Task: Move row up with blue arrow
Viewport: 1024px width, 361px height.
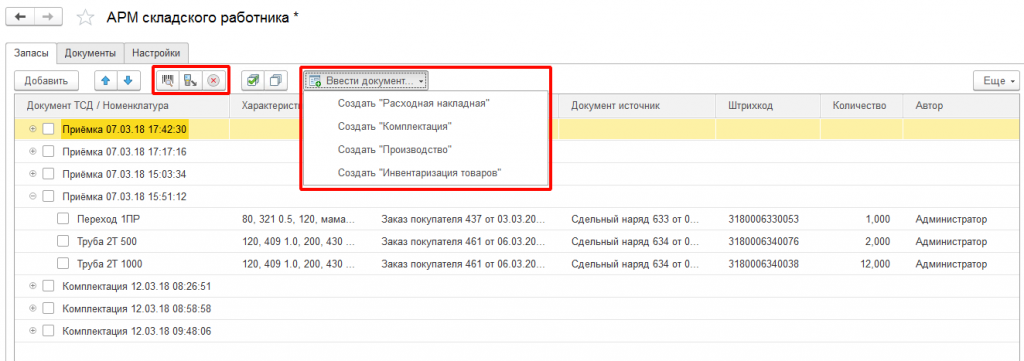Action: pyautogui.click(x=106, y=80)
